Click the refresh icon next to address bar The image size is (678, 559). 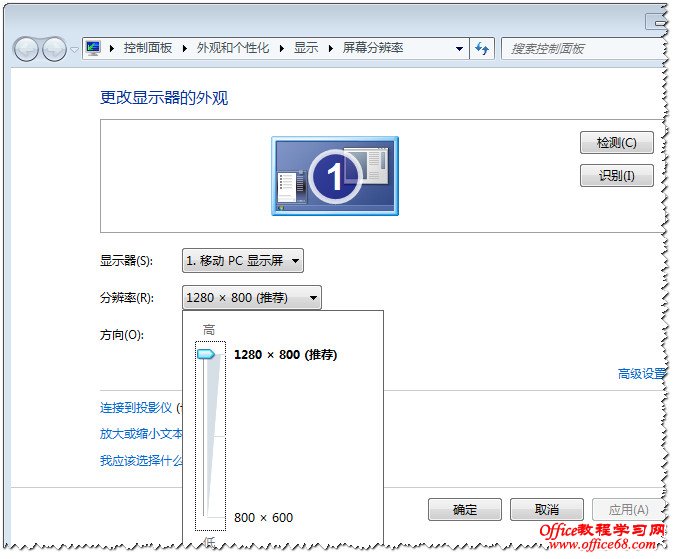point(482,48)
